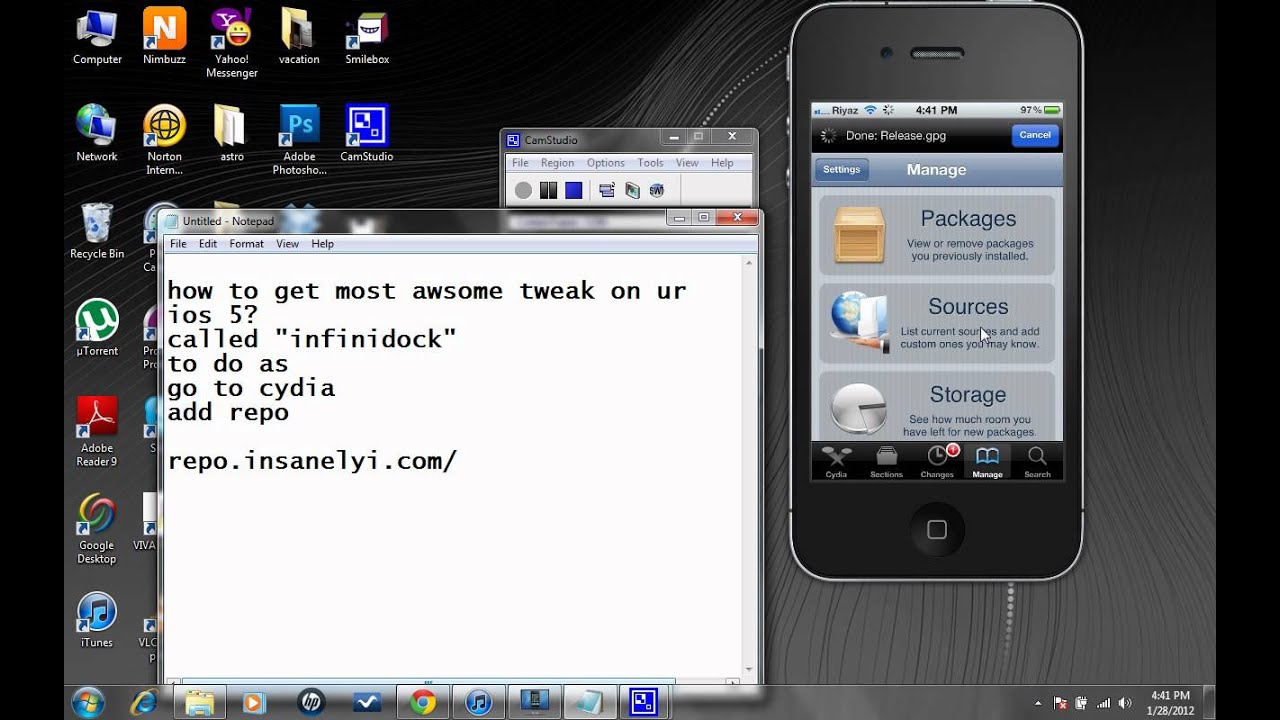The image size is (1280, 720).
Task: Open Nimbuzz desktop shortcut
Action: tap(165, 37)
